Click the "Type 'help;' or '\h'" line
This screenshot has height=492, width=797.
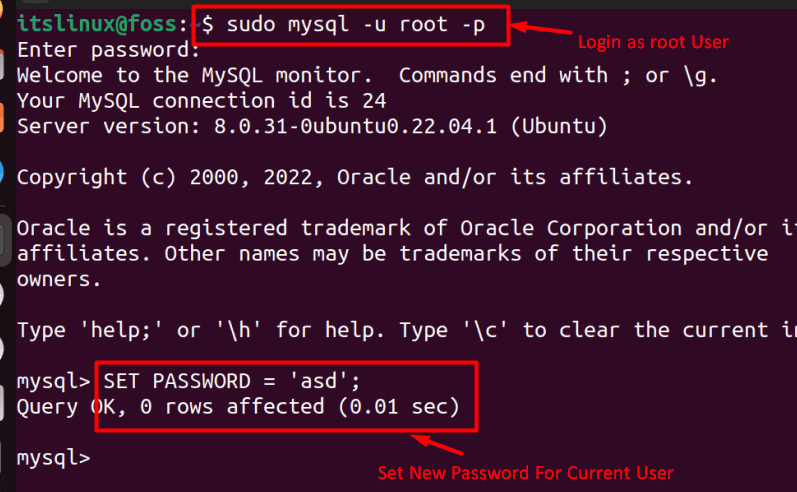coord(407,330)
